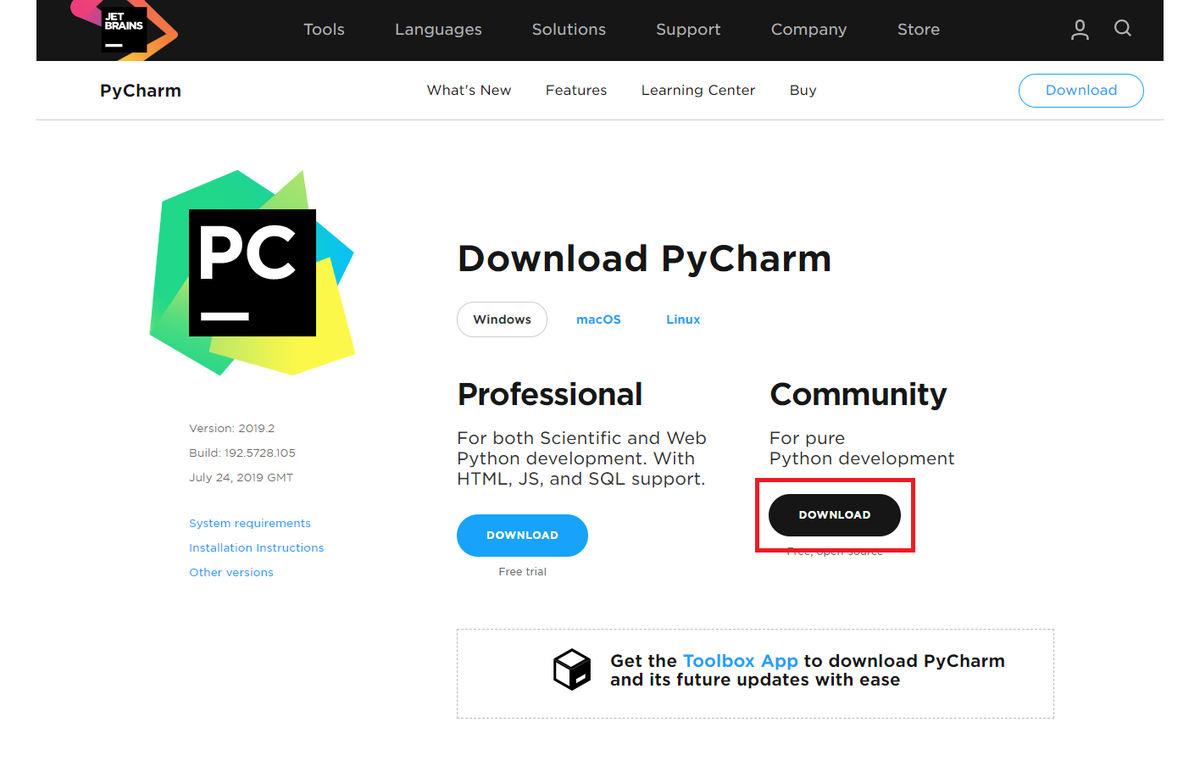This screenshot has height=783, width=1200.
Task: Click the Toolbox App cube icon
Action: point(572,669)
